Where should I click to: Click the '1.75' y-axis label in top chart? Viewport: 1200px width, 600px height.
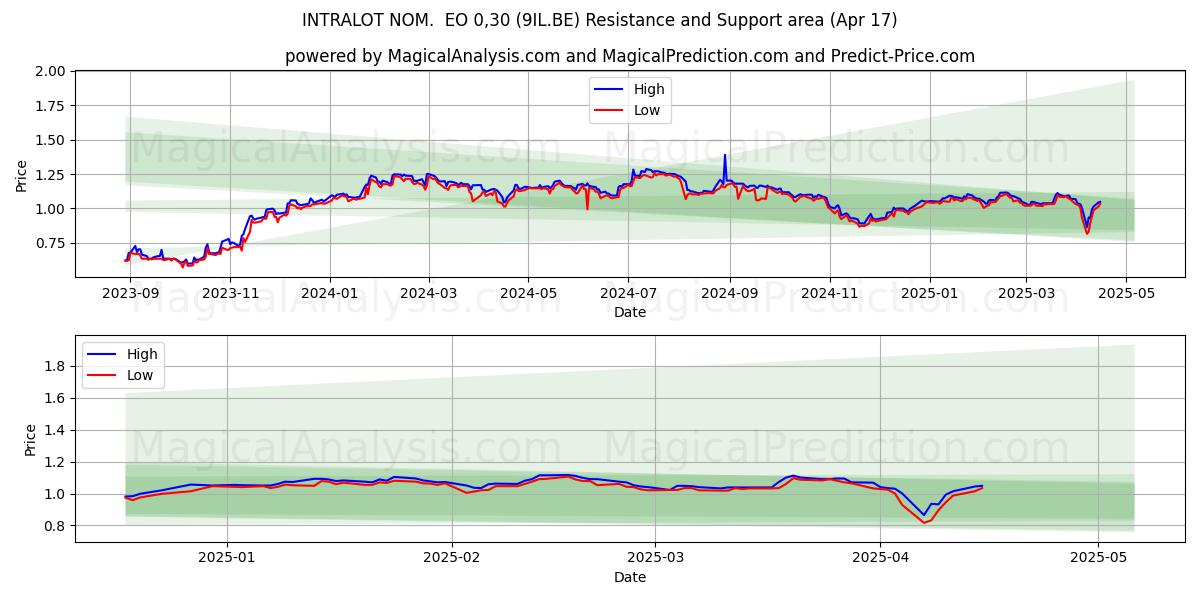click(x=51, y=106)
